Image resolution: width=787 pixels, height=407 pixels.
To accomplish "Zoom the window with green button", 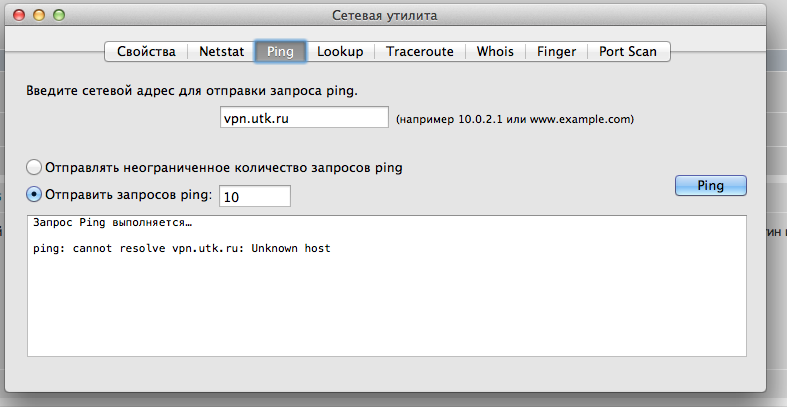I will (x=58, y=16).
